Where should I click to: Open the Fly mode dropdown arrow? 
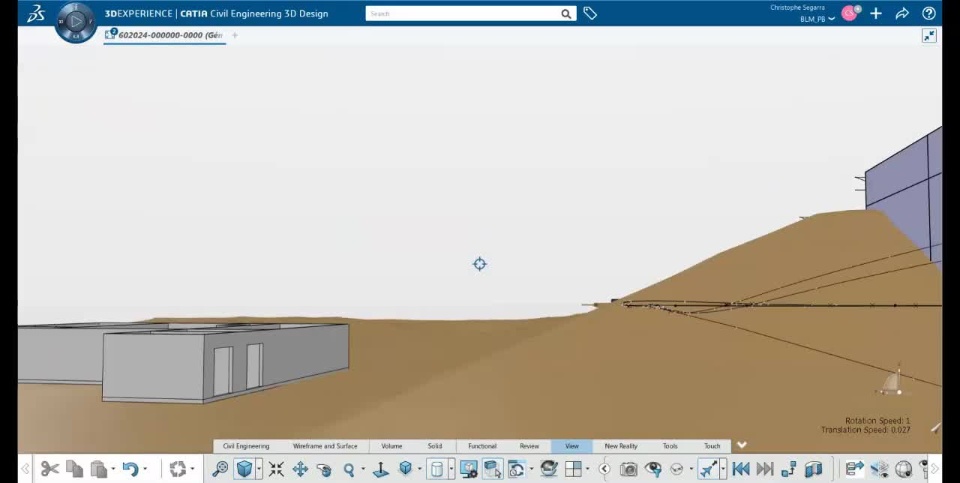click(723, 470)
